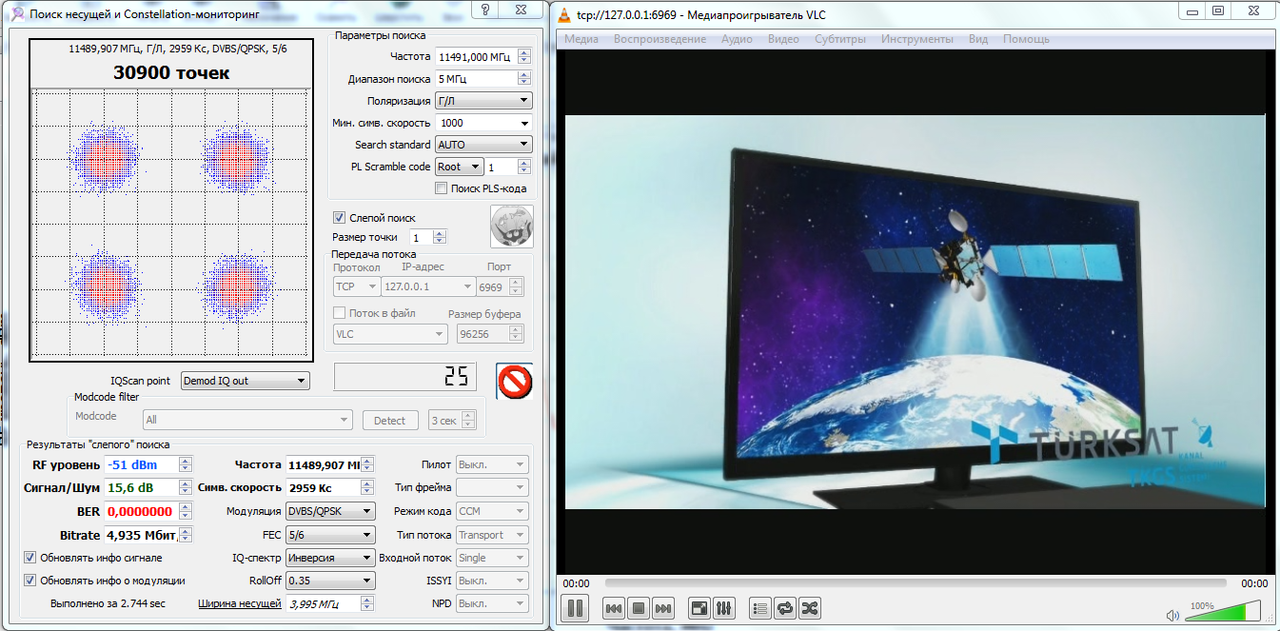Pause playback in VLC player

(x=575, y=607)
